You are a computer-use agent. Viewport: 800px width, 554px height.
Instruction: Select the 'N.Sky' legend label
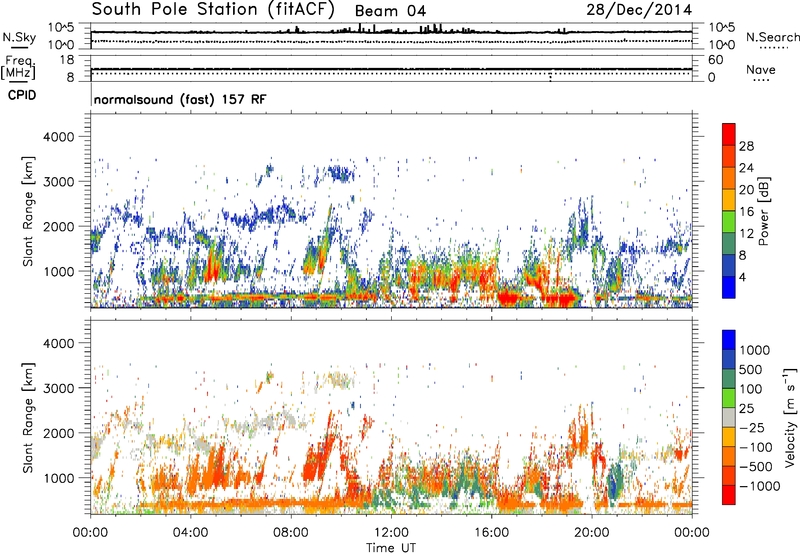click(x=19, y=37)
